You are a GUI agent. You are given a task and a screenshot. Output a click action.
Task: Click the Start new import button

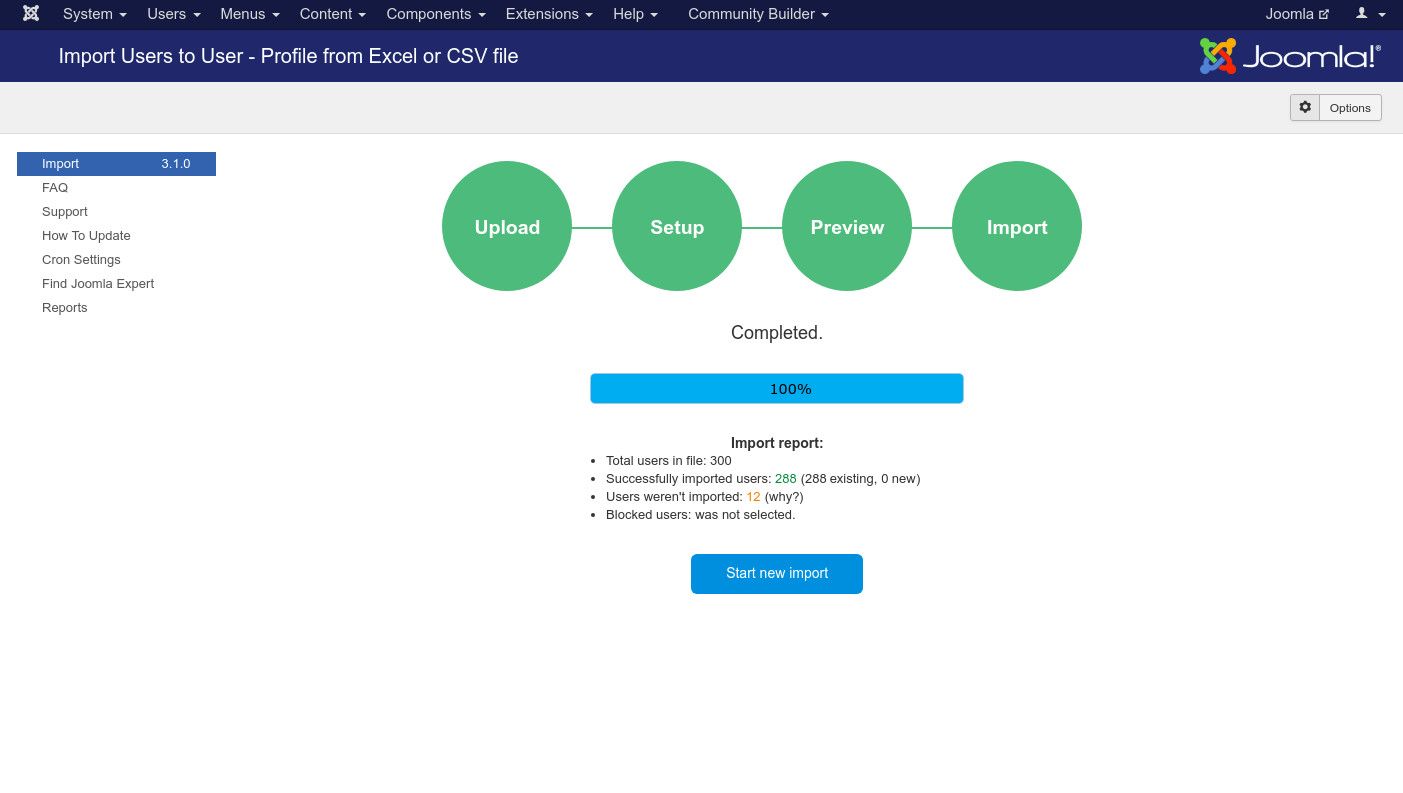777,574
